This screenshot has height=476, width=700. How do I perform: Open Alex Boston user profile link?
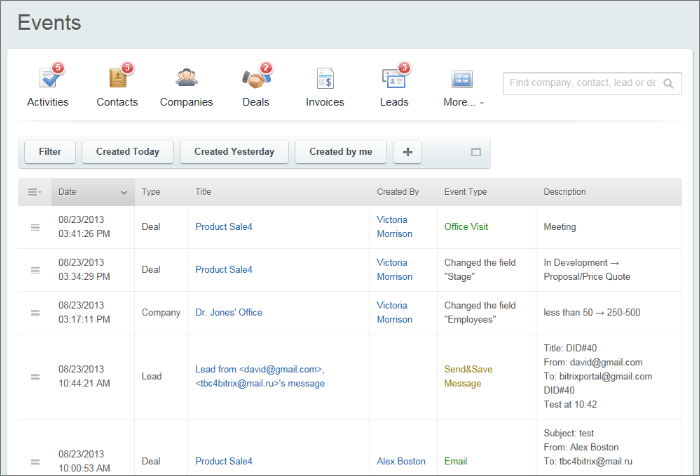[400, 461]
